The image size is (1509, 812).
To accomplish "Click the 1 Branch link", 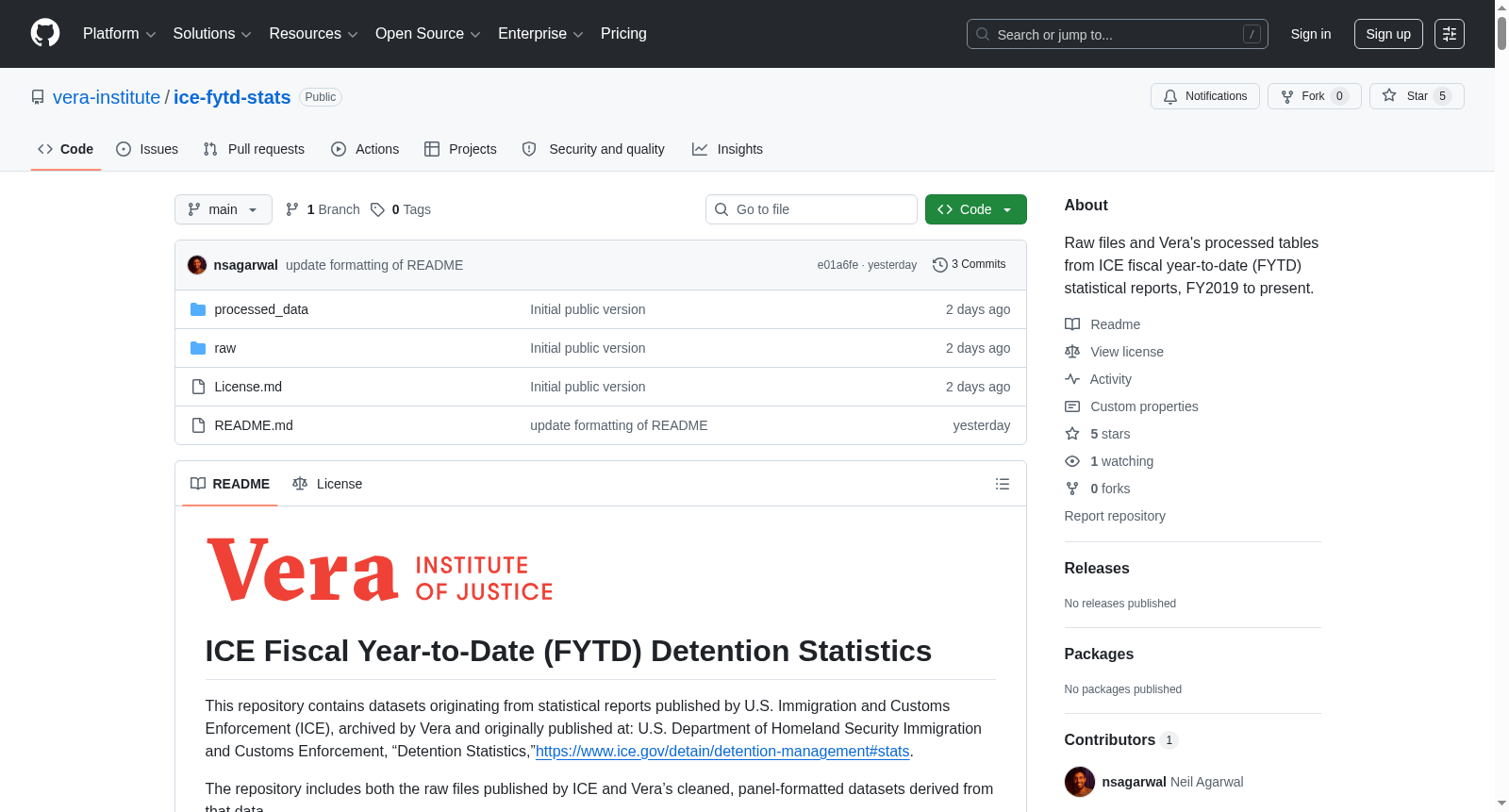I will pos(323,209).
